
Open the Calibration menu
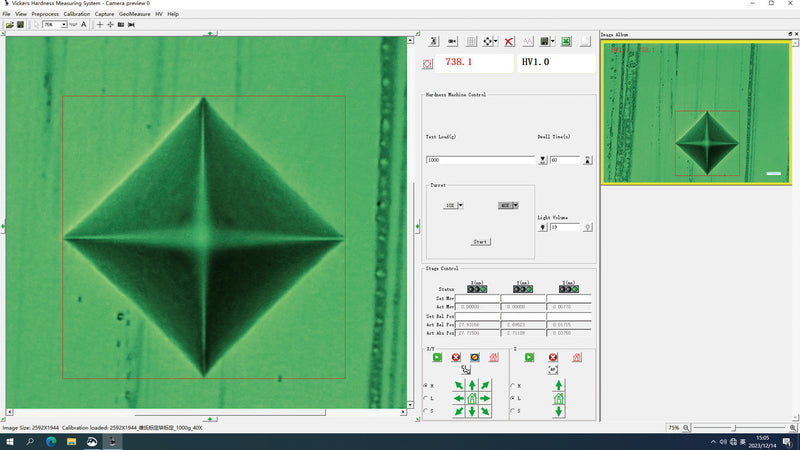[x=76, y=14]
